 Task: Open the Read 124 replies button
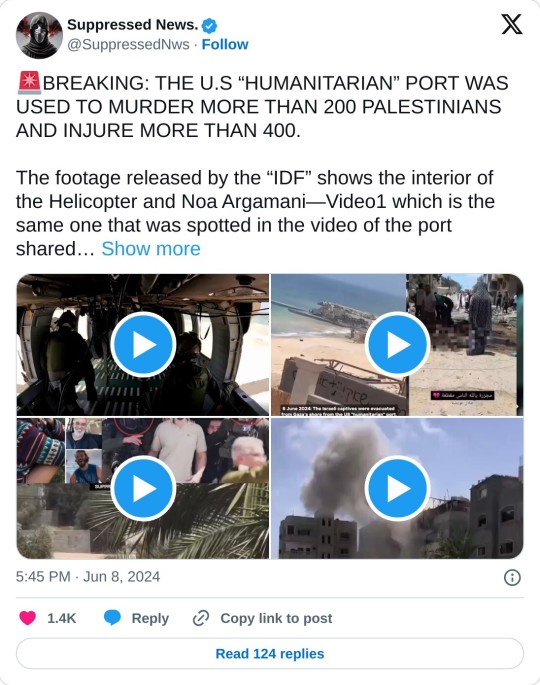[x=270, y=654]
